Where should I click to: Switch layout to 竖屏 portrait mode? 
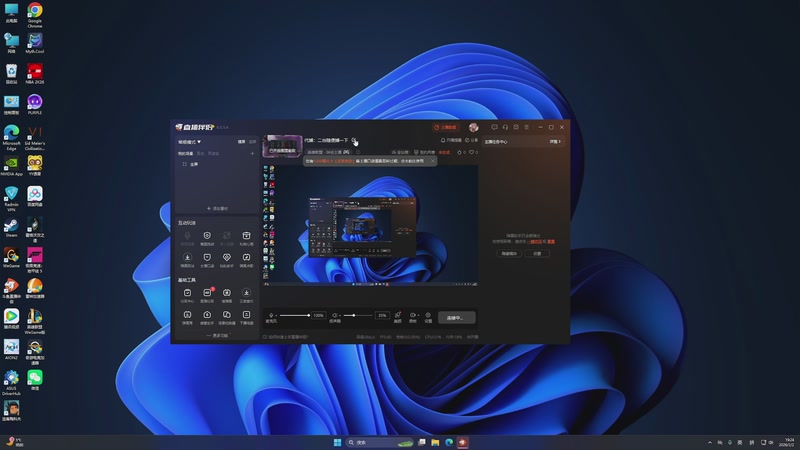253,142
